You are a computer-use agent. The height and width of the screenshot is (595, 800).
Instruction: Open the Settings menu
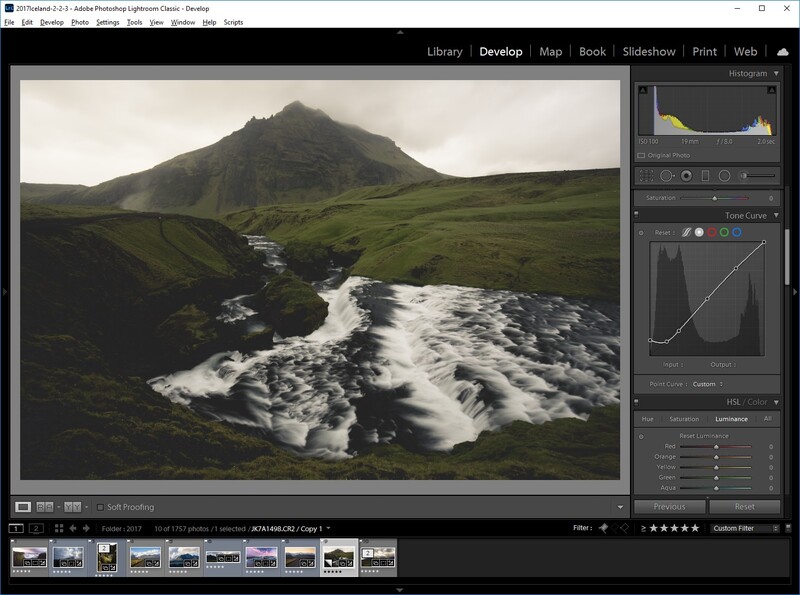(x=108, y=22)
